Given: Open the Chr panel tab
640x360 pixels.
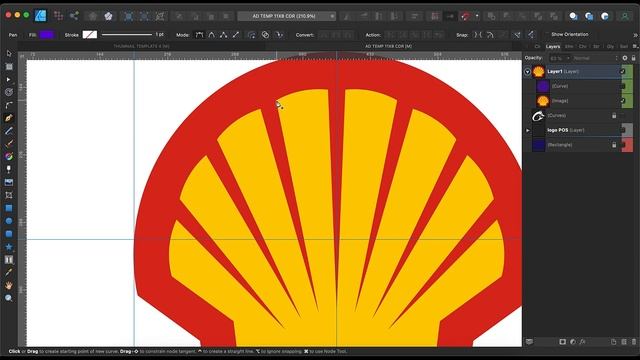Looking at the screenshot, I should pyautogui.click(x=582, y=47).
